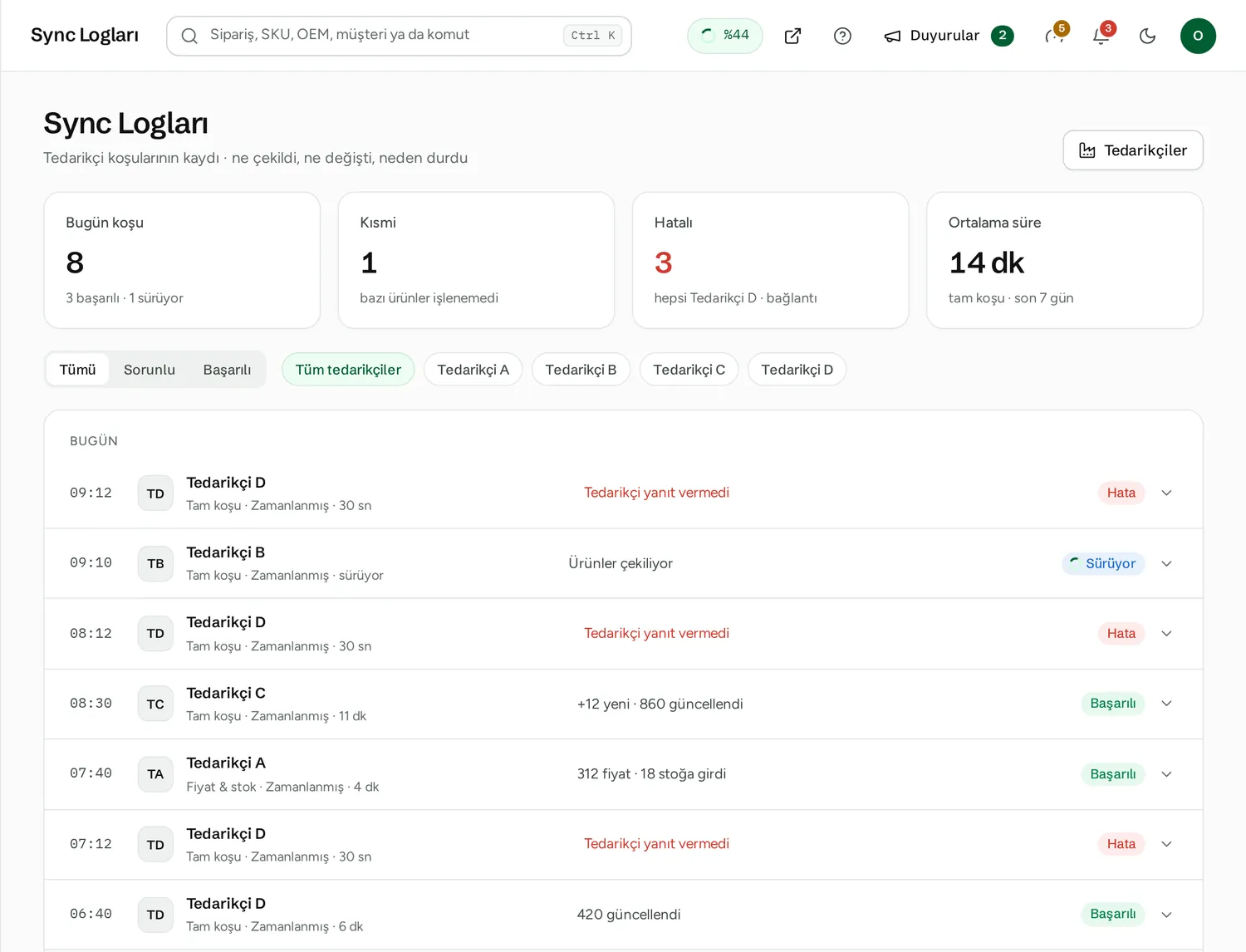This screenshot has width=1246, height=952.
Task: Open the Ortalama süre summary card
Action: [1064, 260]
